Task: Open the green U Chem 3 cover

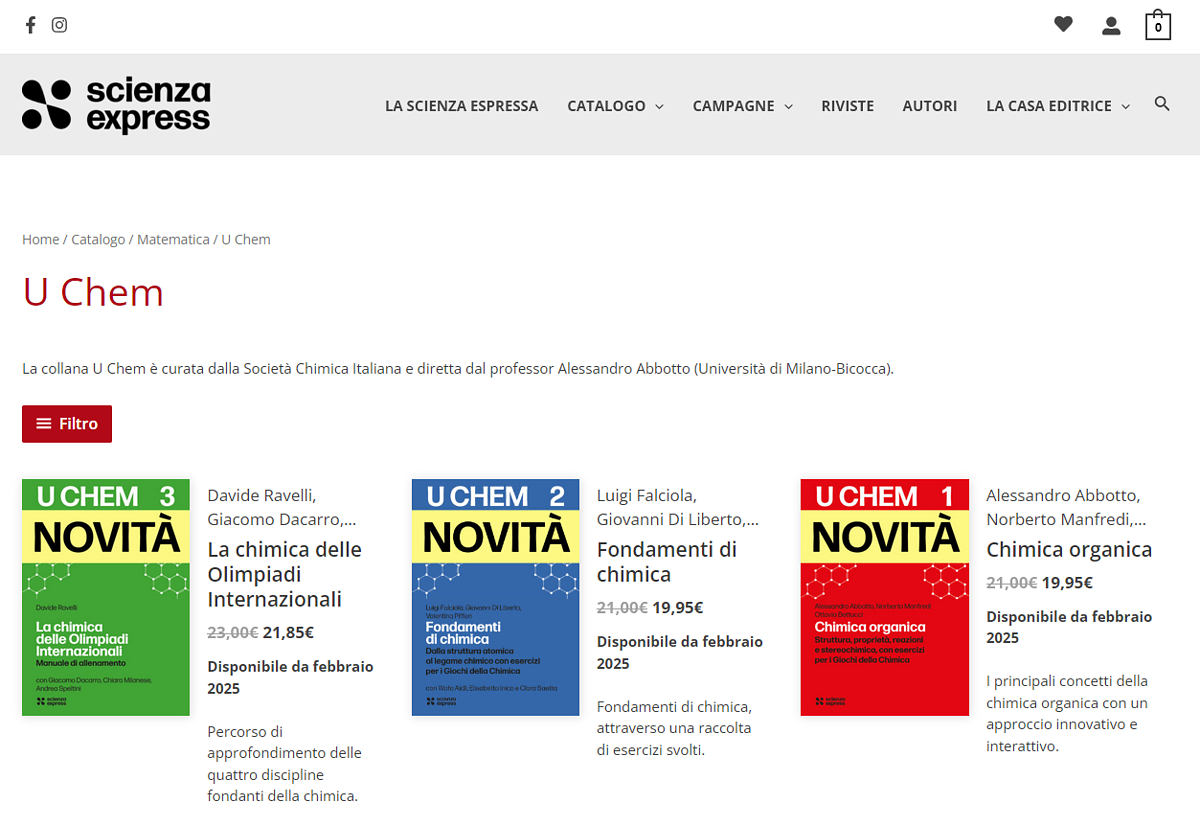Action: click(106, 597)
